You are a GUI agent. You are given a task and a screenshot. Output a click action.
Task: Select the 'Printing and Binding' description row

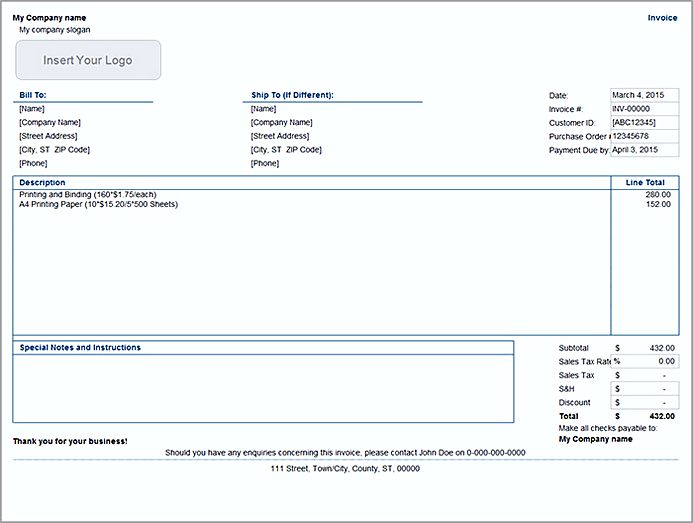(88, 195)
